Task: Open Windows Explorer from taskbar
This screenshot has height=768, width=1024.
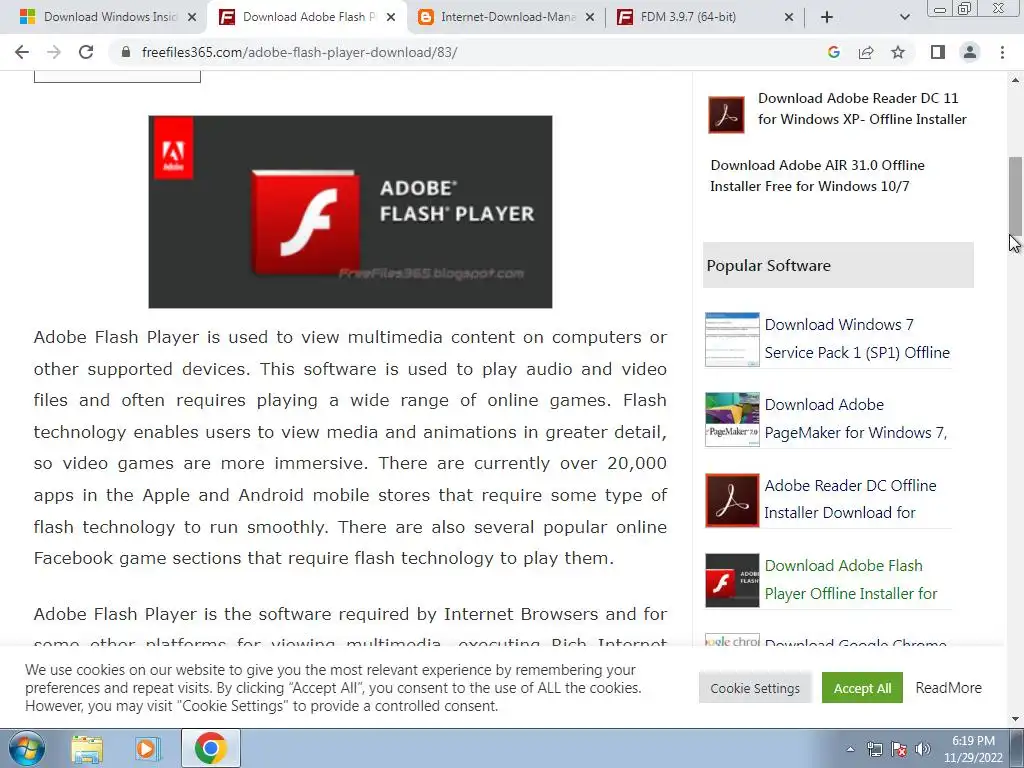Action: 87,748
